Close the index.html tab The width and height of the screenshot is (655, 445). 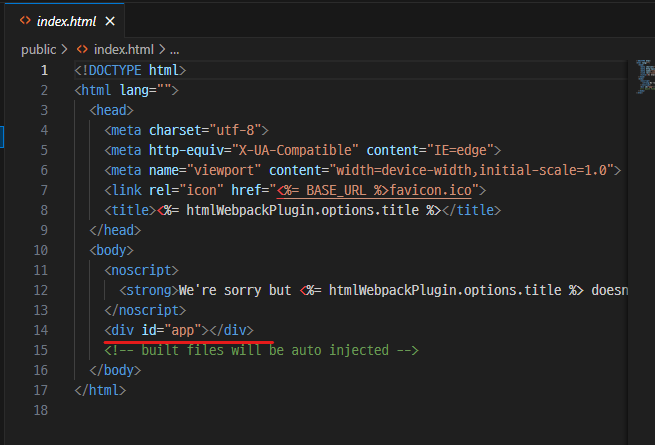pyautogui.click(x=110, y=21)
